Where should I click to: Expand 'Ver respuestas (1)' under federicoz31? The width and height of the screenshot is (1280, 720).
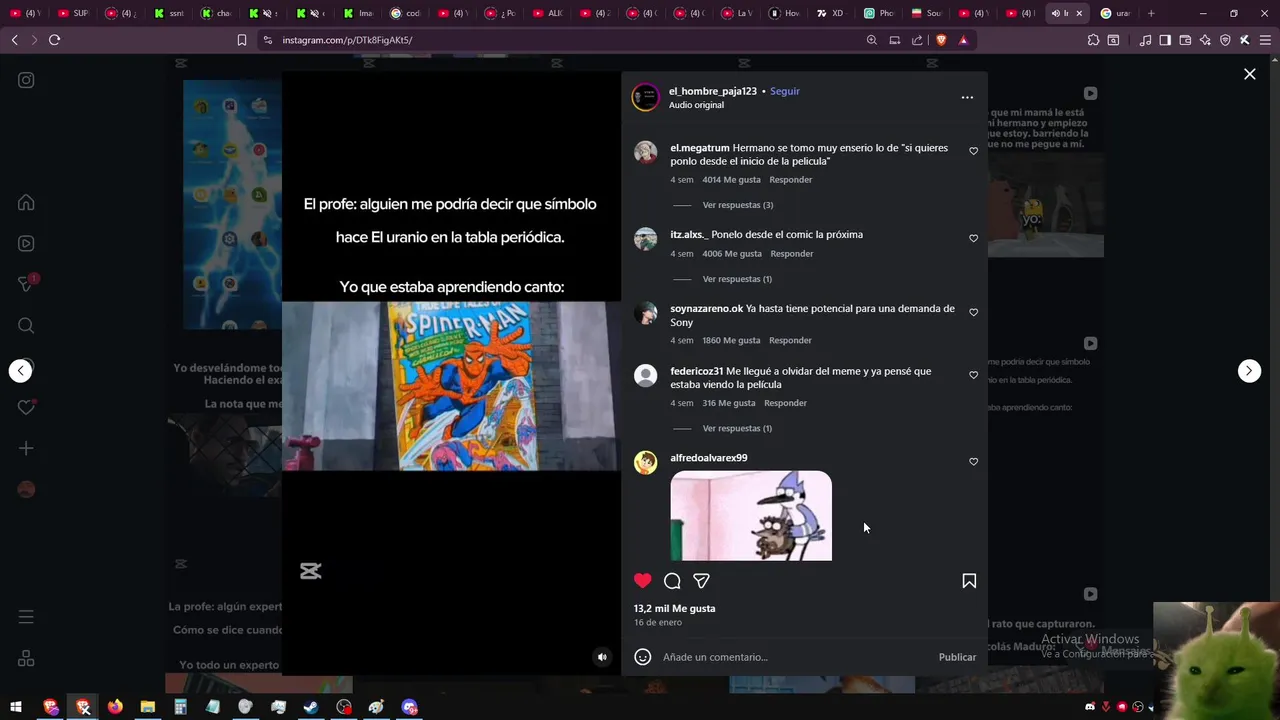click(737, 428)
